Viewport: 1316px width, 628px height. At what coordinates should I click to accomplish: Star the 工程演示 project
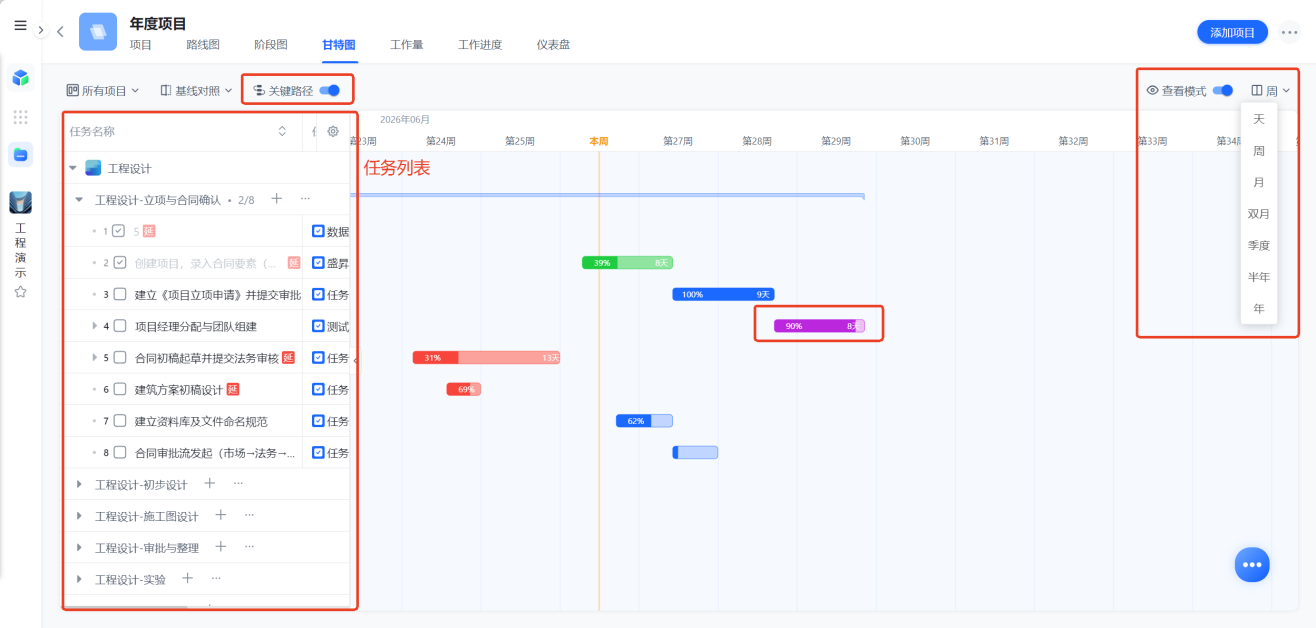pyautogui.click(x=20, y=292)
